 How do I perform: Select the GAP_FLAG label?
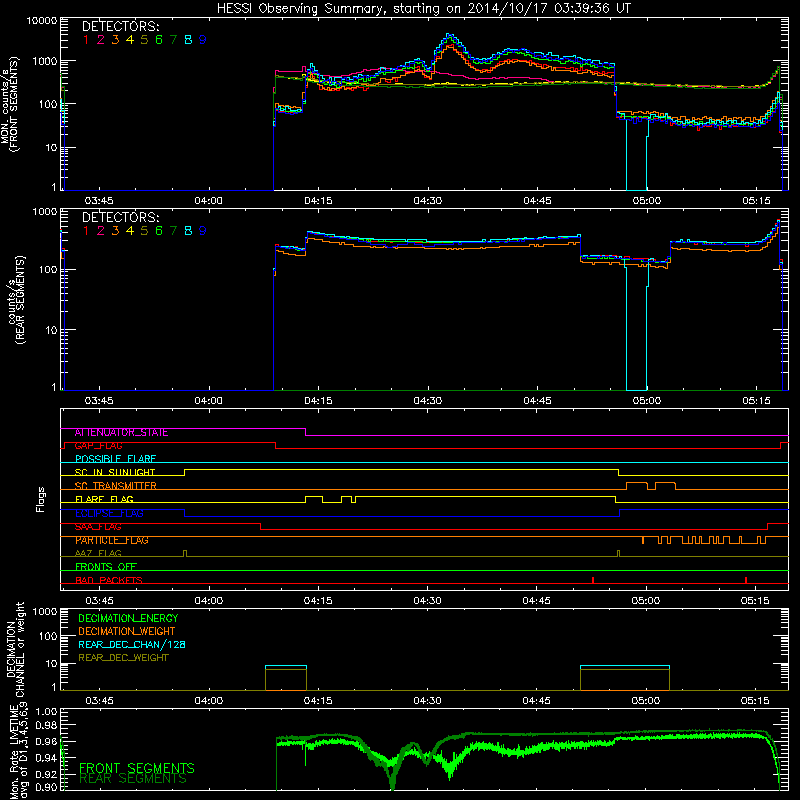[98, 446]
